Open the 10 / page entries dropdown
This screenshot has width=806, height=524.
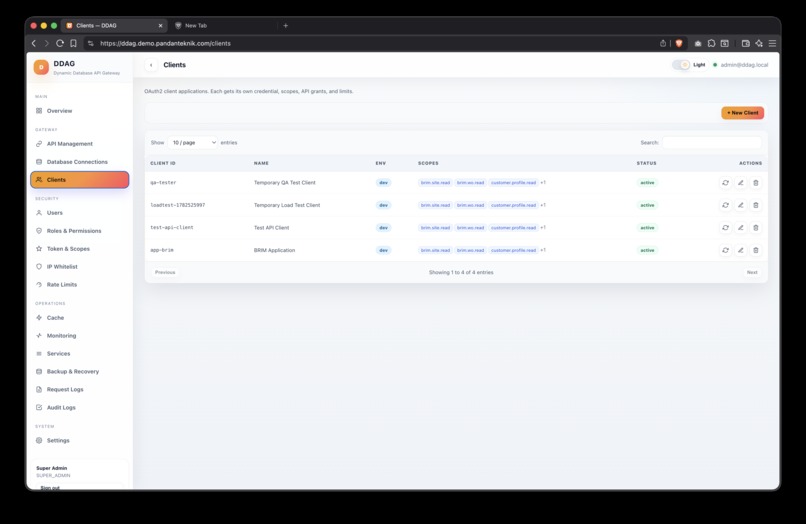coord(193,142)
